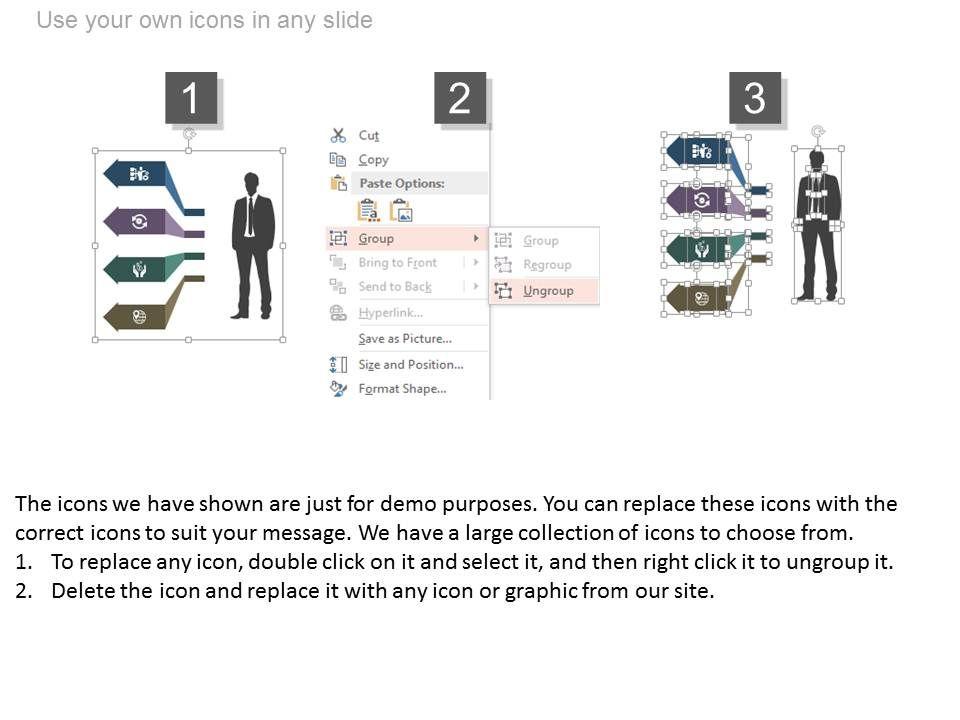This screenshot has height=720, width=960.
Task: Click the Hyperlink globe icon
Action: point(338,312)
